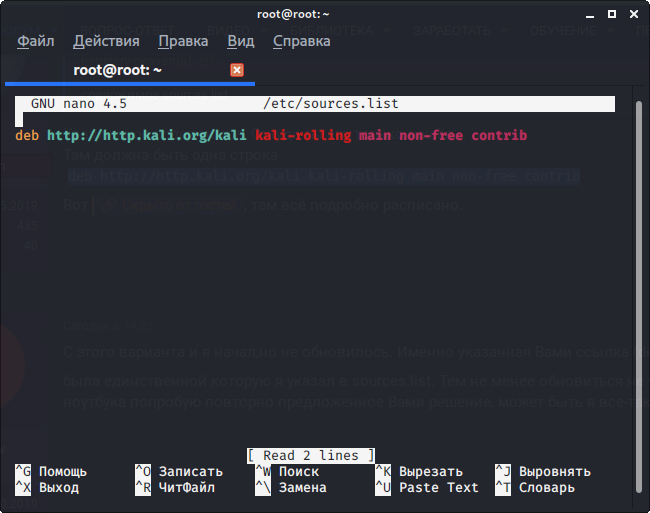Click the Выровнять shortcut label
Image resolution: width=650 pixels, height=513 pixels.
tap(554, 471)
